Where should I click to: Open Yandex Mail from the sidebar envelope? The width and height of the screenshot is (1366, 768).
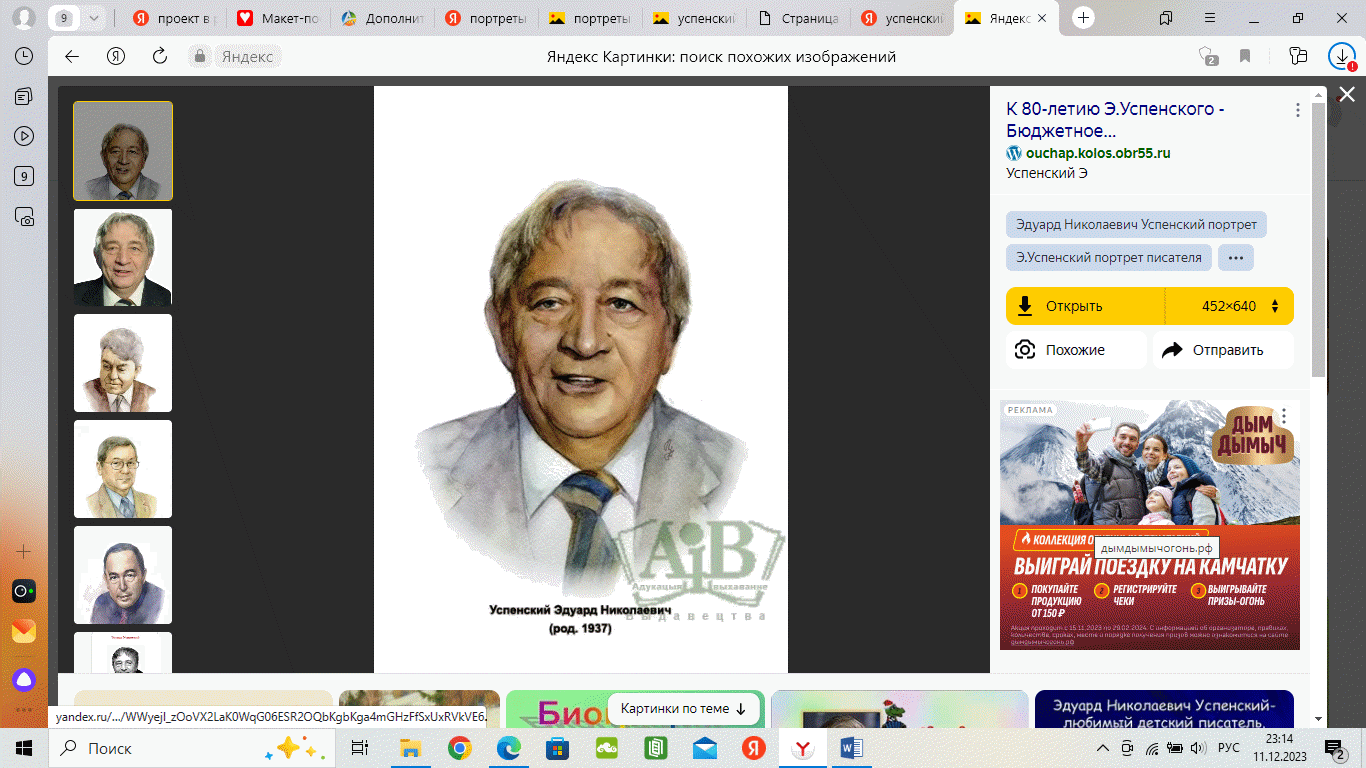(23, 631)
